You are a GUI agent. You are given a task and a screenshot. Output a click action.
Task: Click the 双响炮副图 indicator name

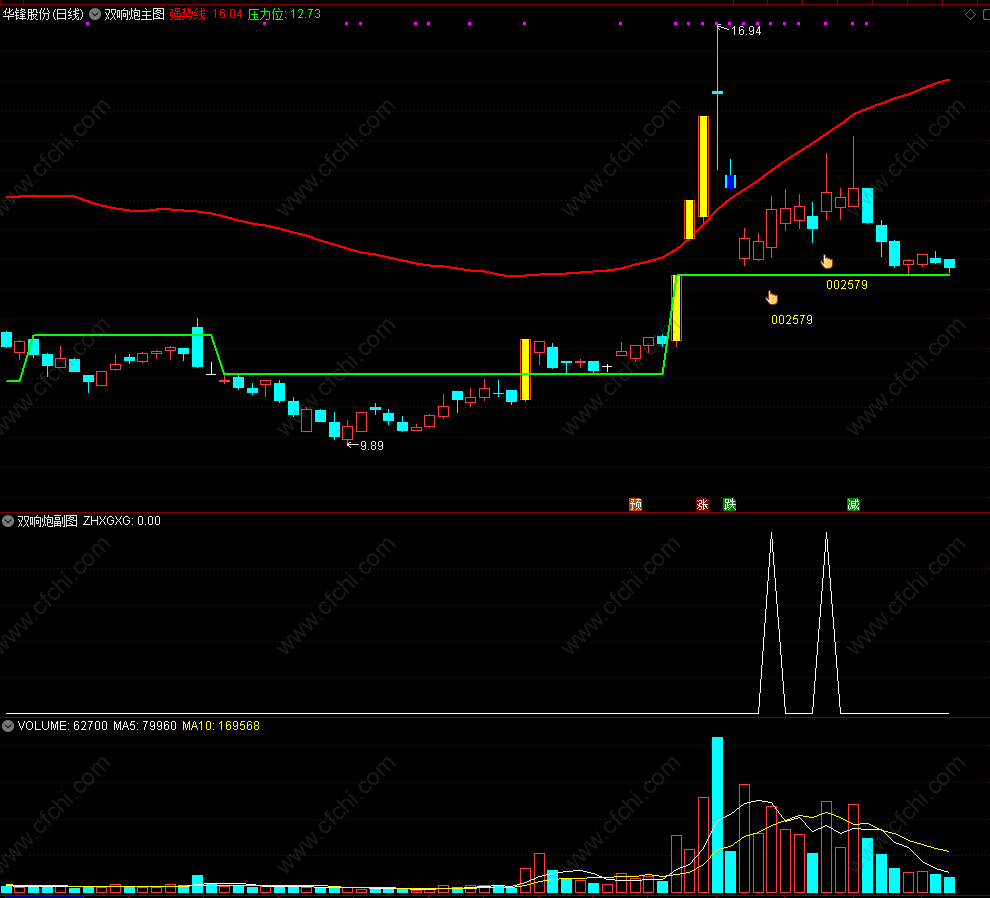[47, 521]
